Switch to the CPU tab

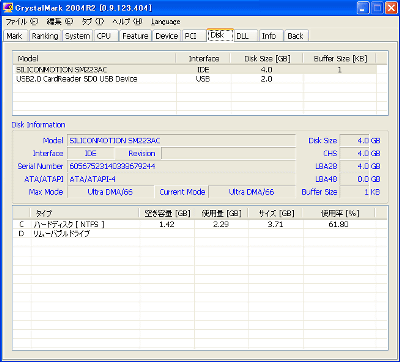[106, 36]
